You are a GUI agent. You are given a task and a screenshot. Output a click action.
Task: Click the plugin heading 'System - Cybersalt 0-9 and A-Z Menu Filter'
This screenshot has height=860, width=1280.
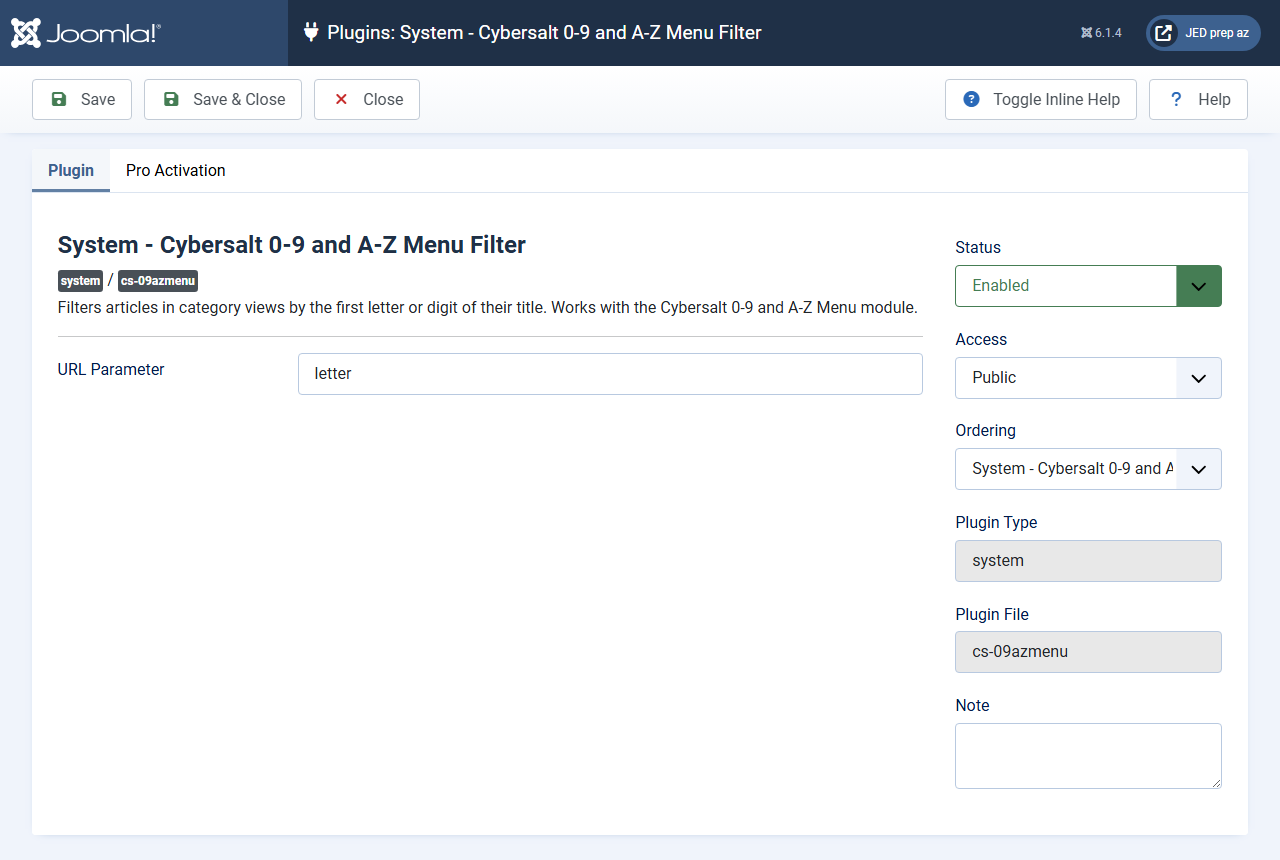point(292,245)
